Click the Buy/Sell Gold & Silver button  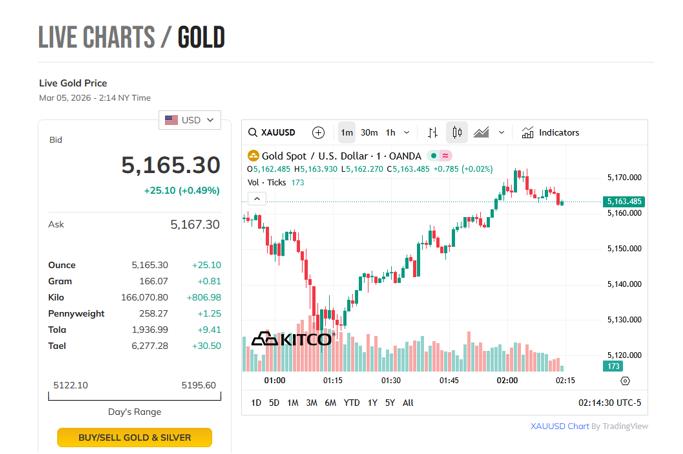click(x=134, y=437)
